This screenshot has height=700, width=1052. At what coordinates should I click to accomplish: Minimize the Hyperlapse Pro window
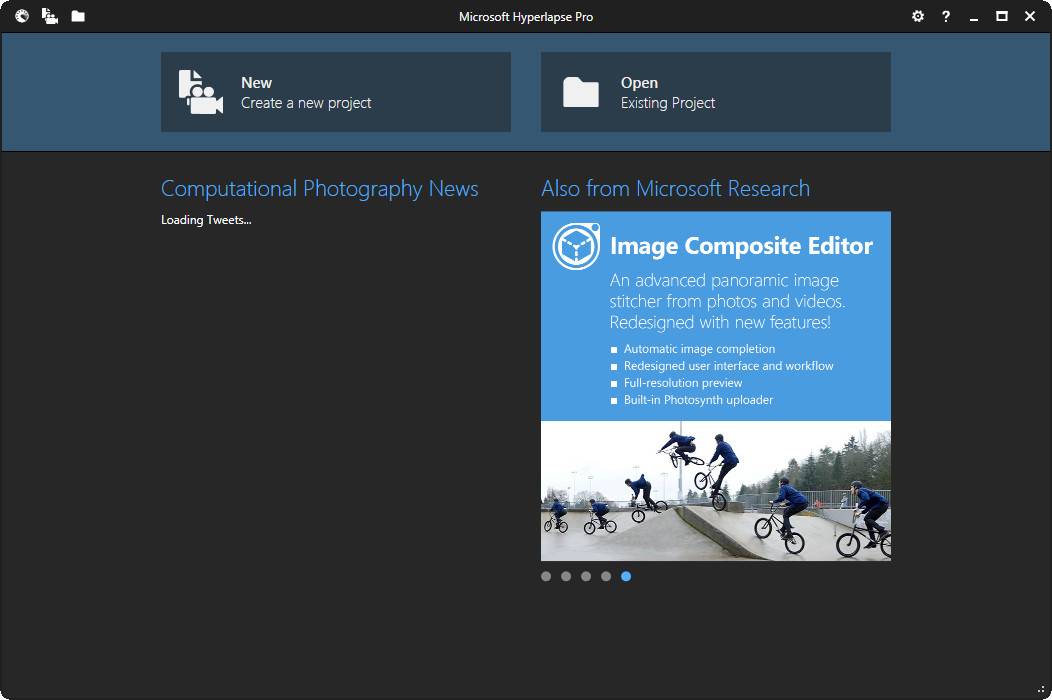(x=974, y=18)
